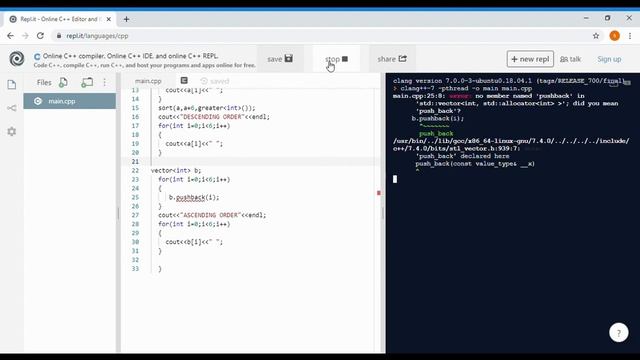Bookmark this page star icon
The width and height of the screenshot is (640, 360).
click(596, 36)
